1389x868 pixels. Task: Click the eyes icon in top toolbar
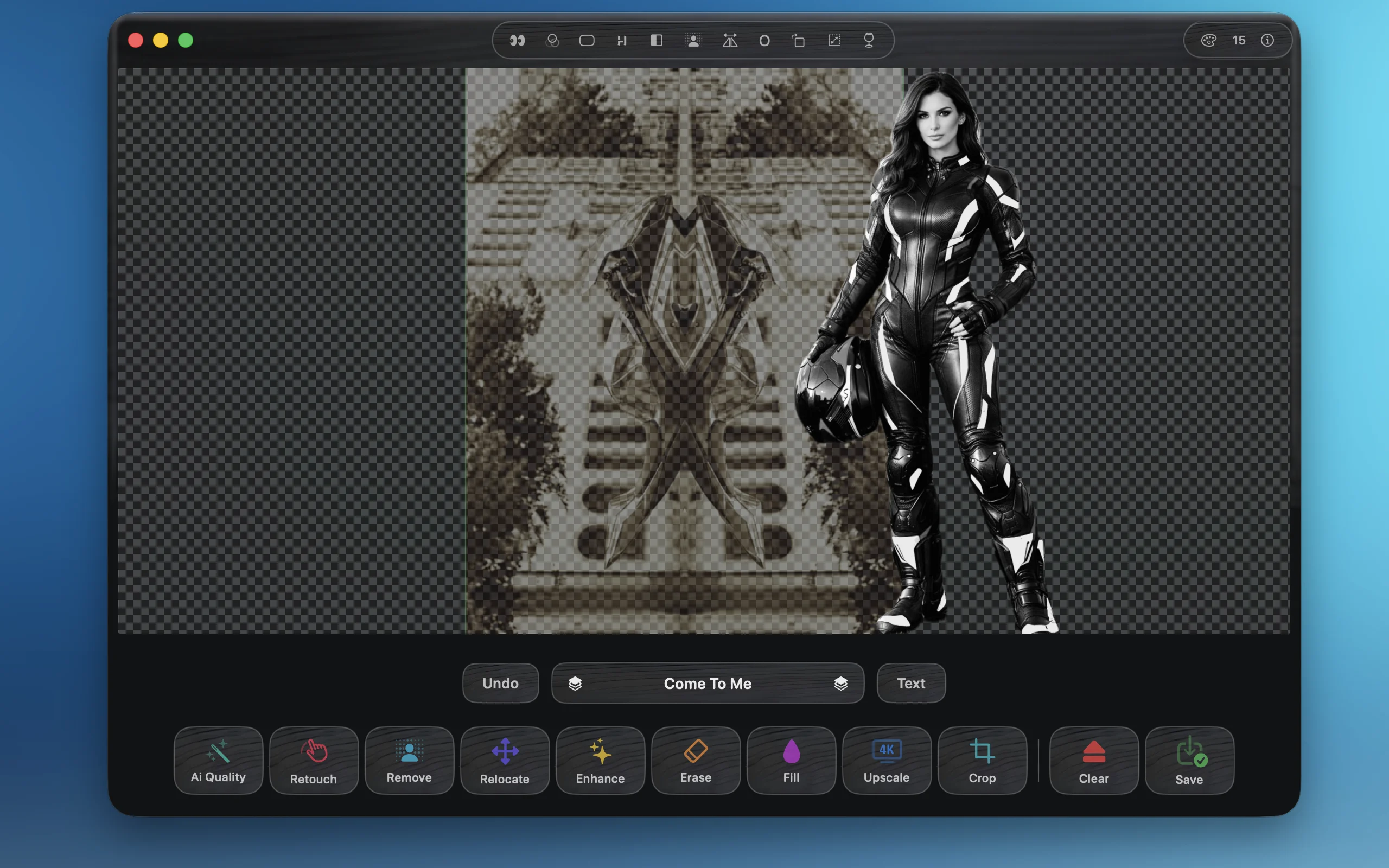pyautogui.click(x=517, y=40)
